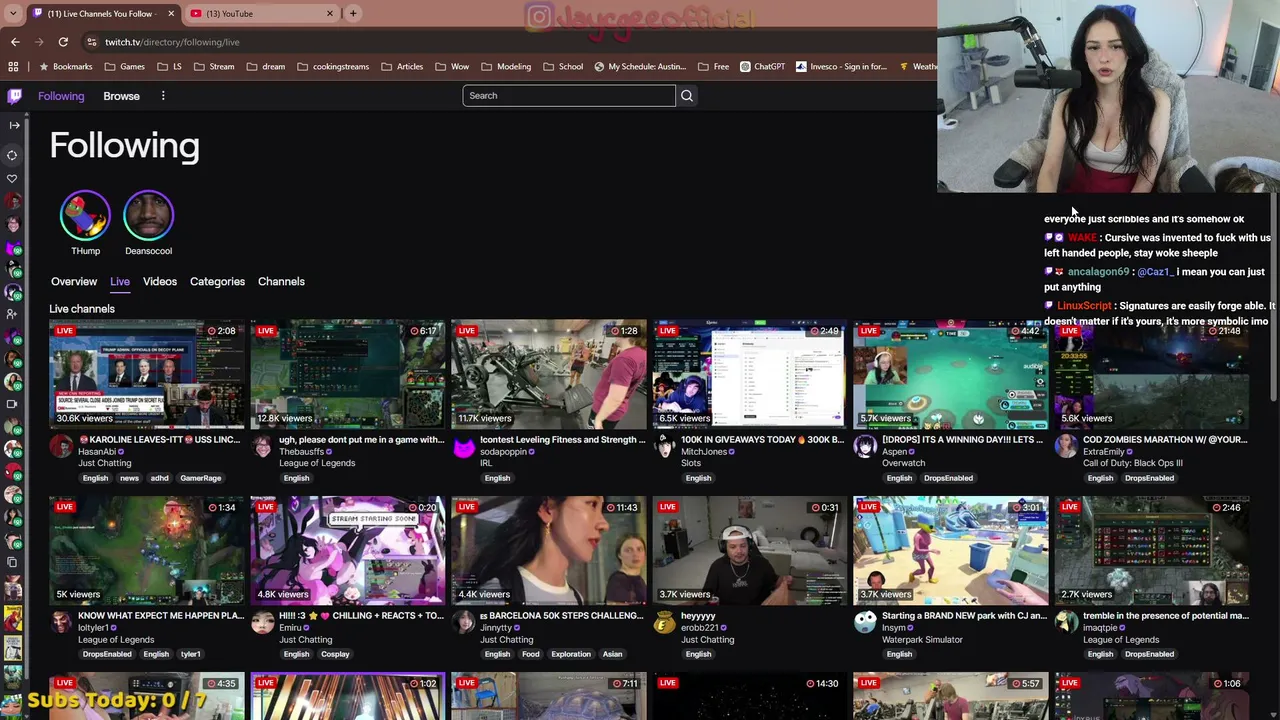Expand the Wow bookmark folder

[452, 67]
